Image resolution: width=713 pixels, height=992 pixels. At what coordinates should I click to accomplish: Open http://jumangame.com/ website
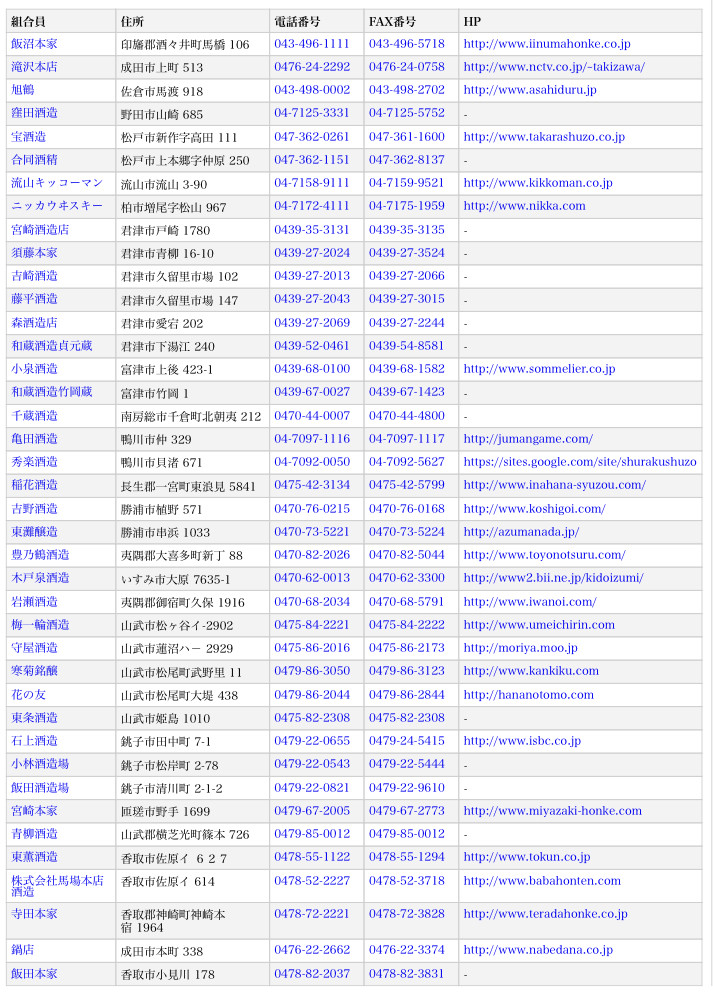pos(528,438)
